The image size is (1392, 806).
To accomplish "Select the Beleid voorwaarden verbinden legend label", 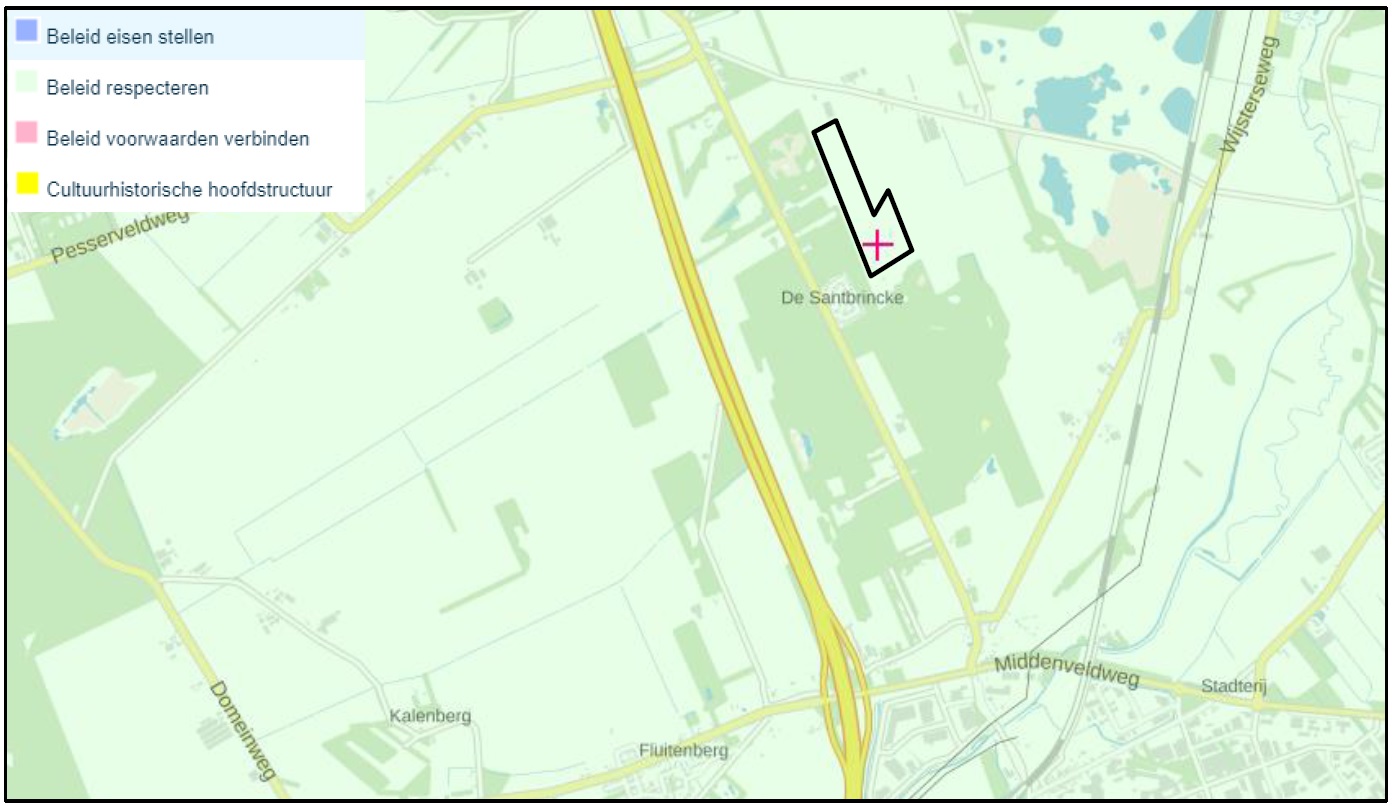I will coord(178,138).
